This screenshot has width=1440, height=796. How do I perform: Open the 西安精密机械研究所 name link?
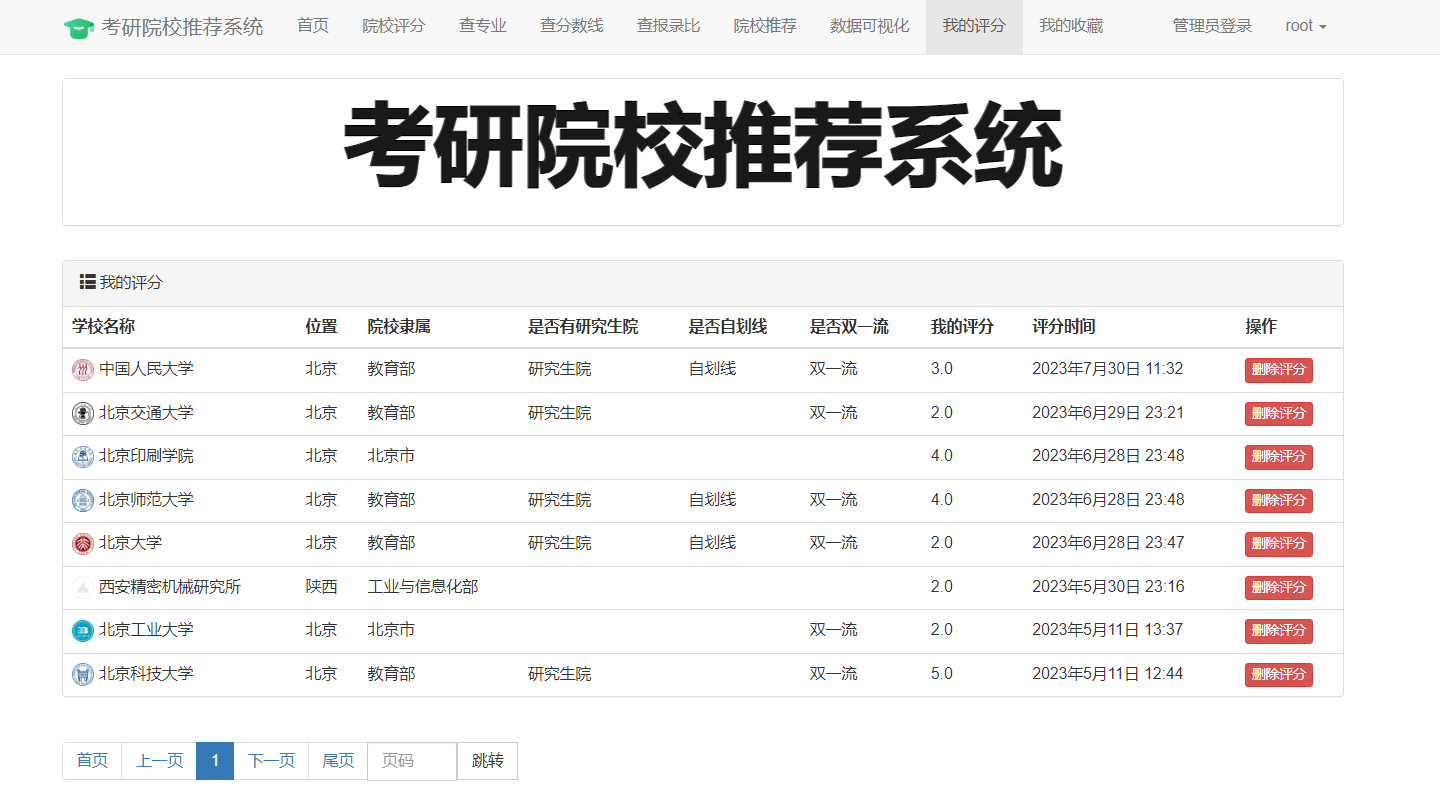tap(170, 586)
